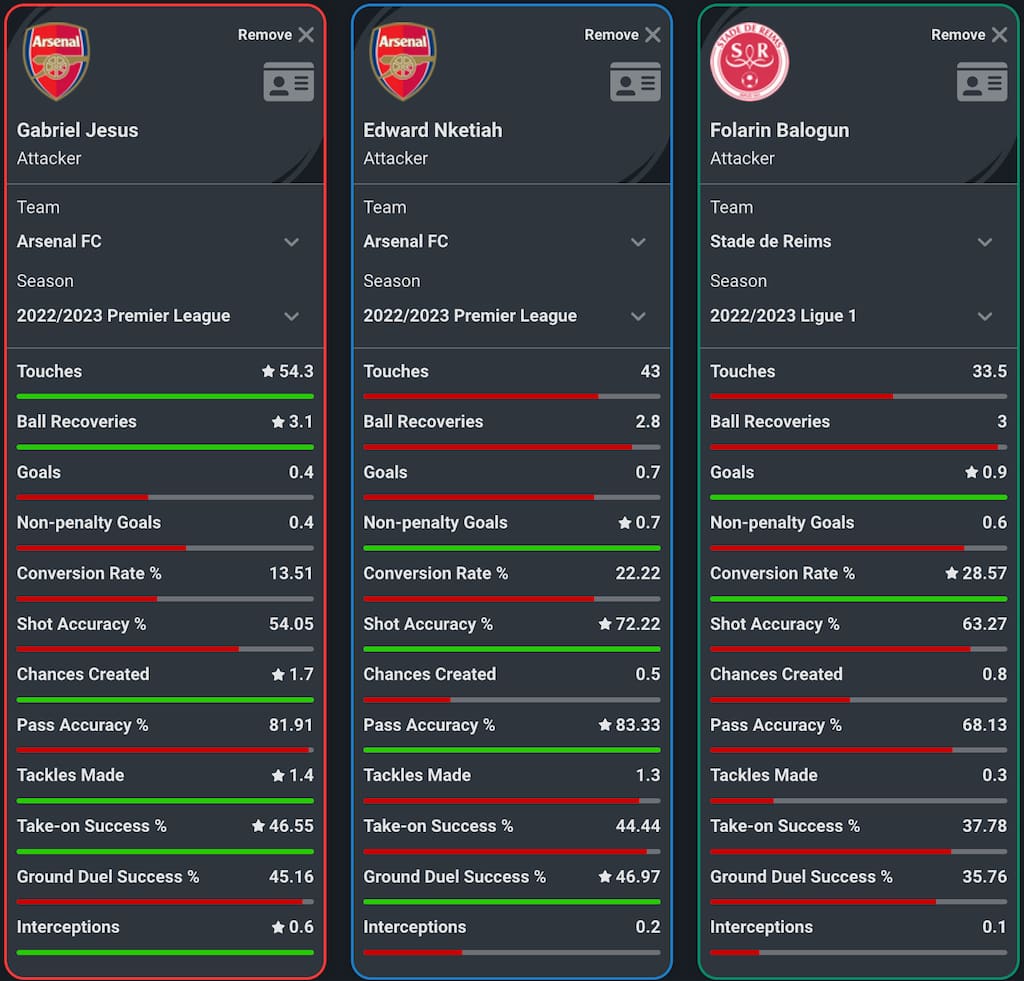Image resolution: width=1024 pixels, height=981 pixels.
Task: Click Balogun's Conversion Rate % progress bar
Action: click(x=858, y=599)
